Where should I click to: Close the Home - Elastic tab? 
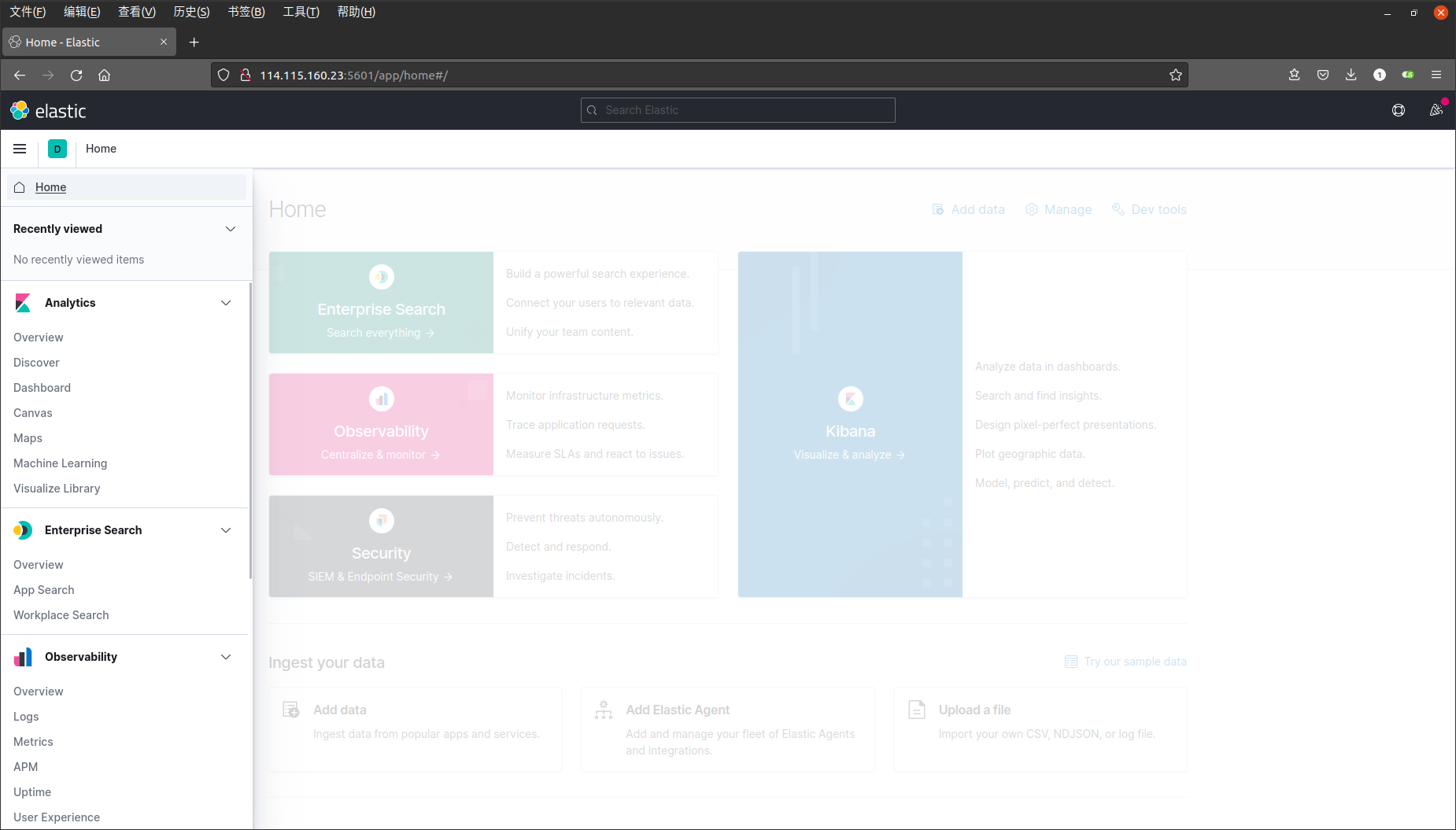pyautogui.click(x=164, y=42)
